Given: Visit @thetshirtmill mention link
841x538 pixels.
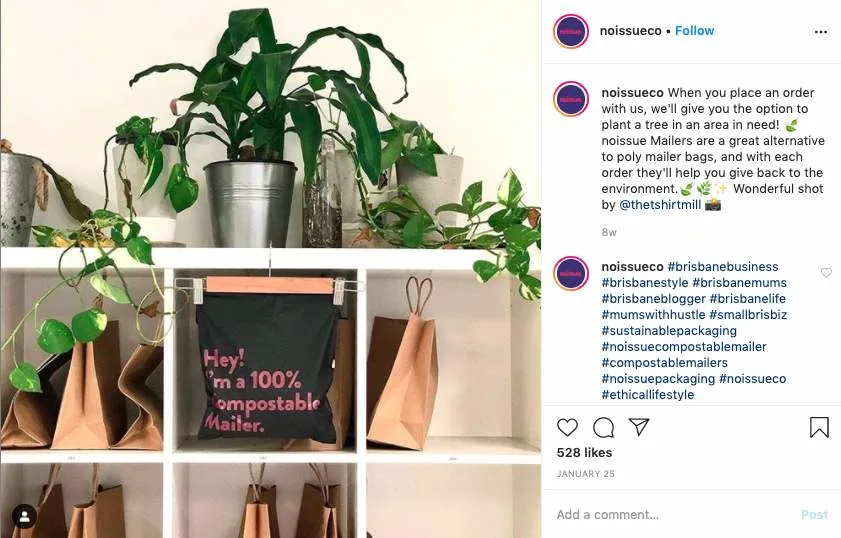Looking at the screenshot, I should (x=660, y=204).
